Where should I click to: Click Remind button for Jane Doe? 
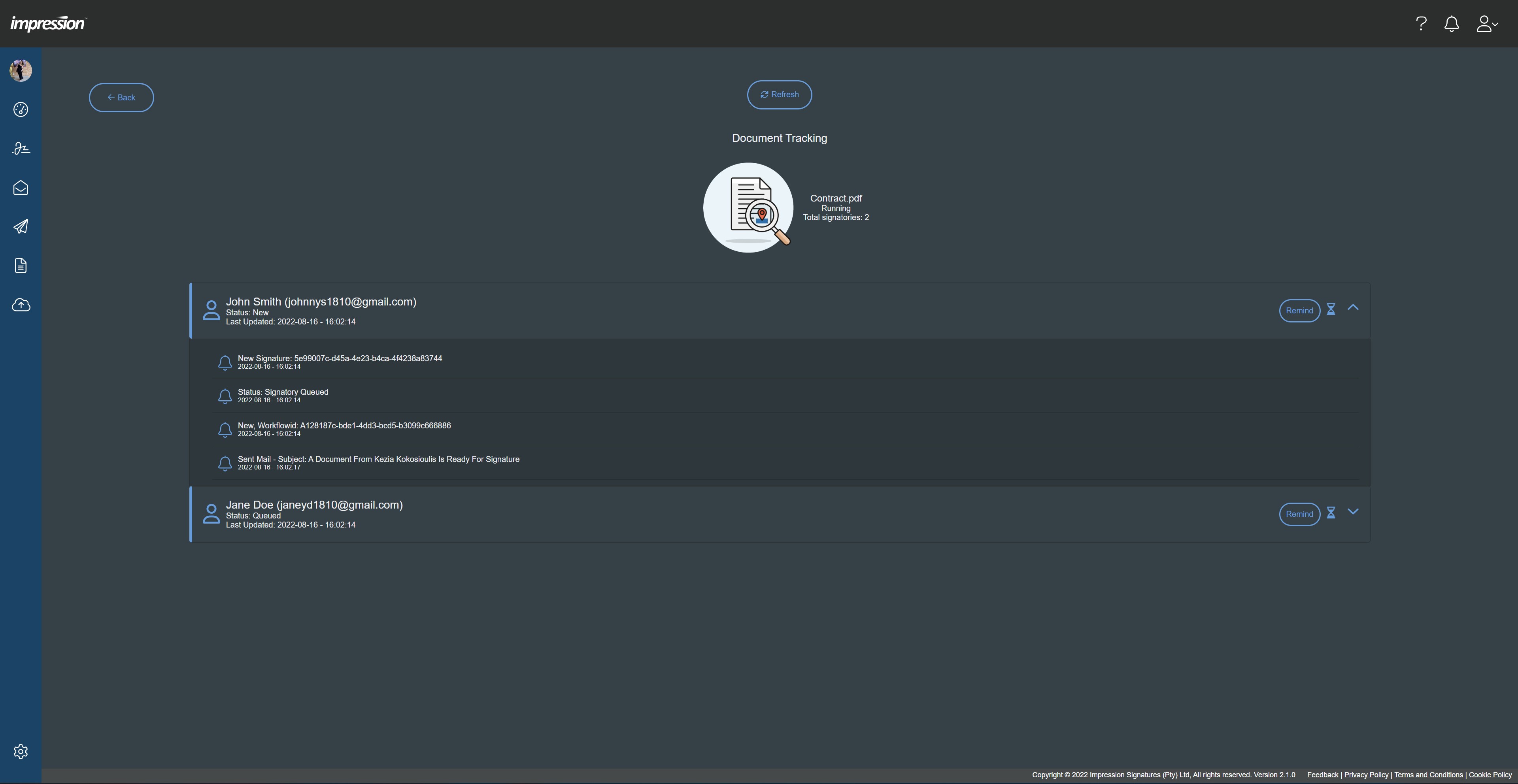(1299, 514)
